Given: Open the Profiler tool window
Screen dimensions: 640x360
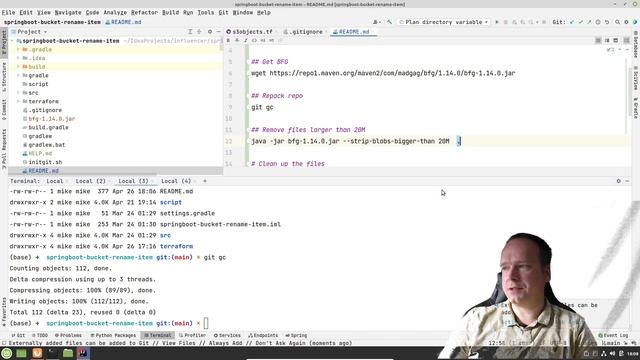Looking at the screenshot, I should coord(192,336).
